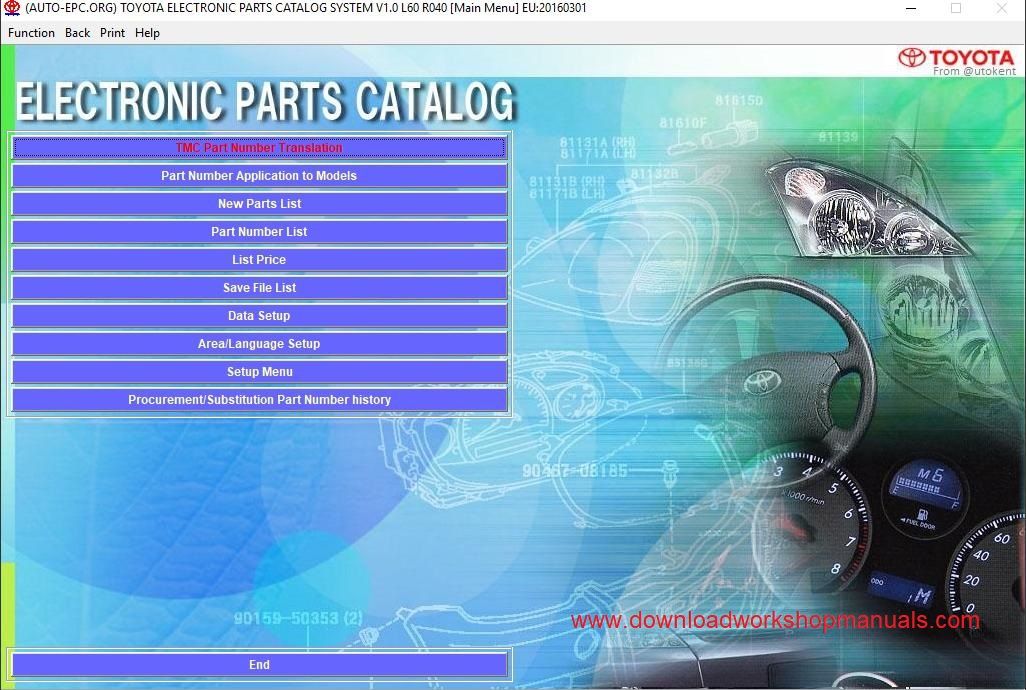
Task: Open Save File List
Action: 259,288
